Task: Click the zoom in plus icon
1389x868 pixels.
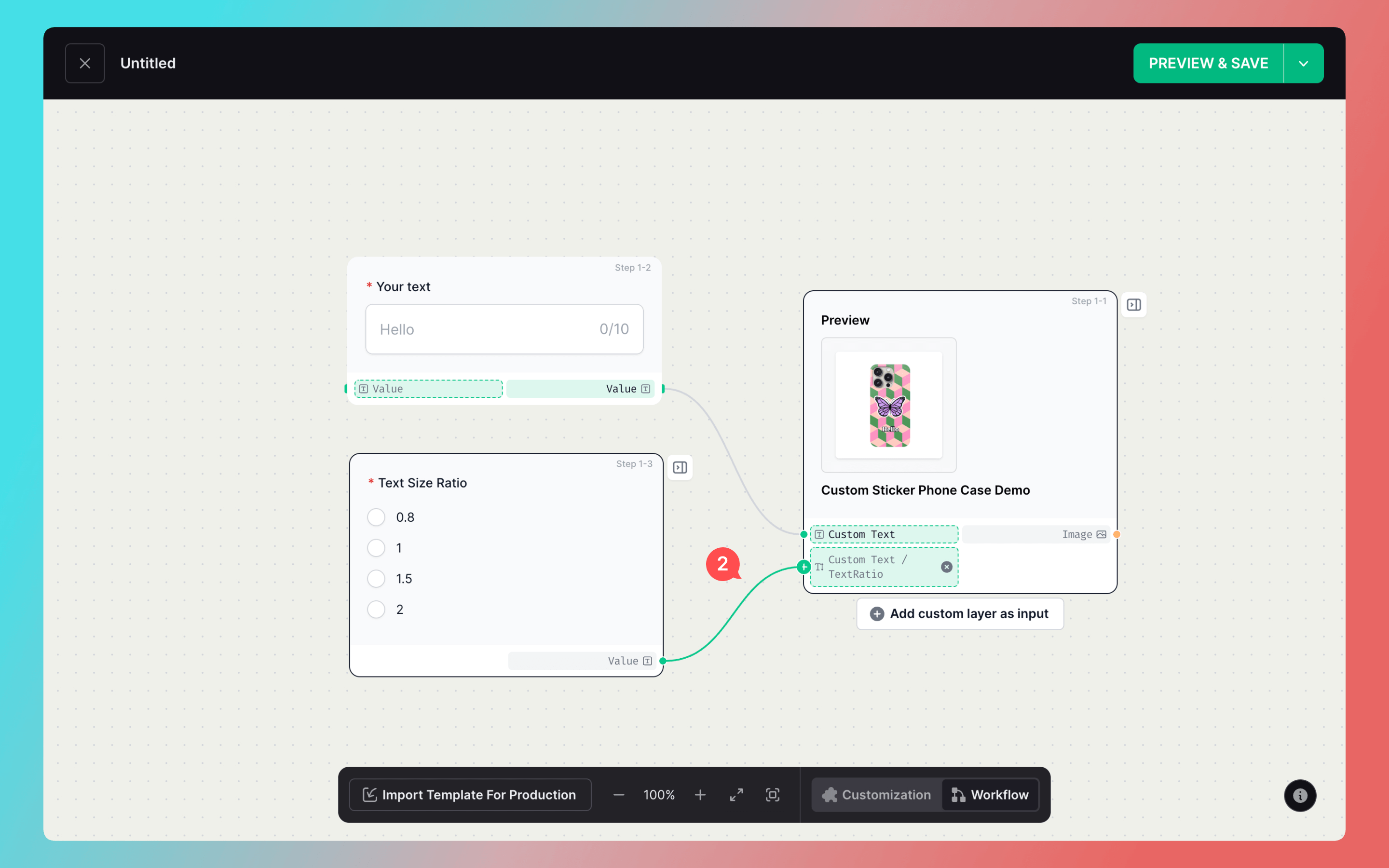Action: pos(700,795)
